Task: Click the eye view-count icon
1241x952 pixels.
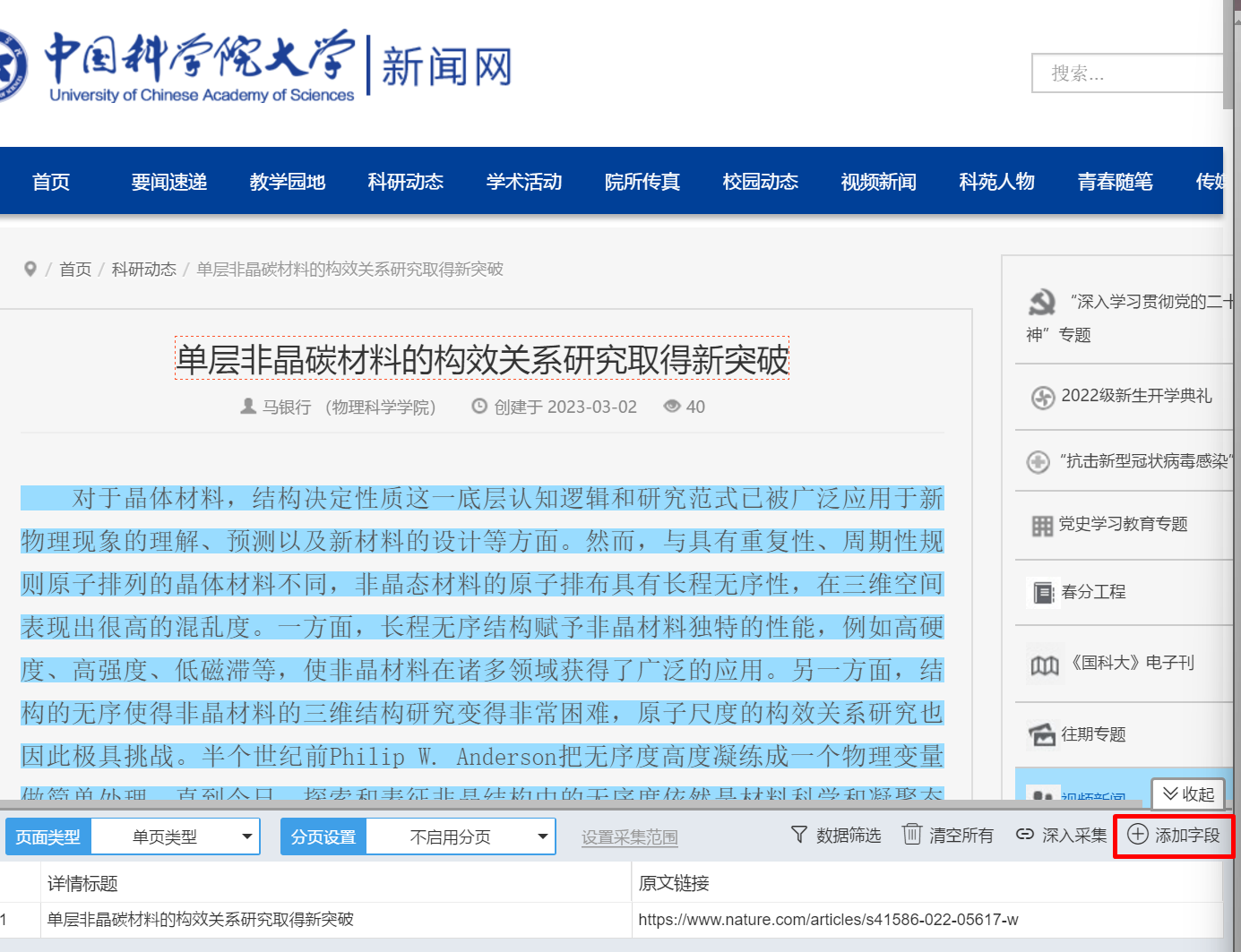Action: [672, 407]
